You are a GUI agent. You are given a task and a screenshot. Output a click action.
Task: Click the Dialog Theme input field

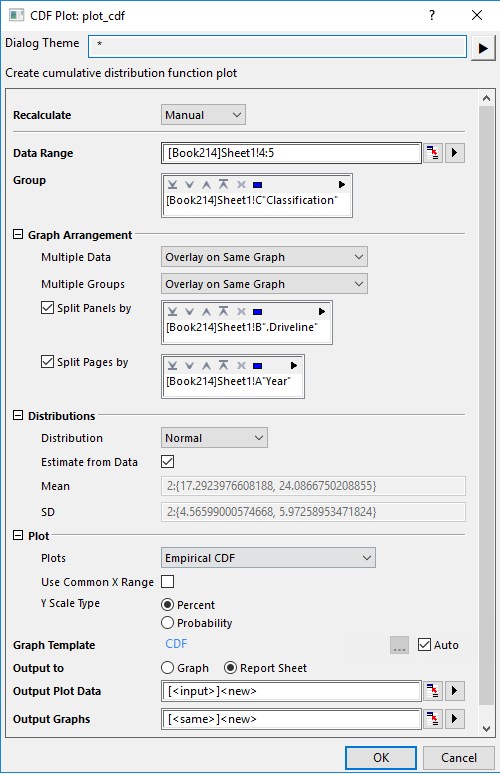277,46
